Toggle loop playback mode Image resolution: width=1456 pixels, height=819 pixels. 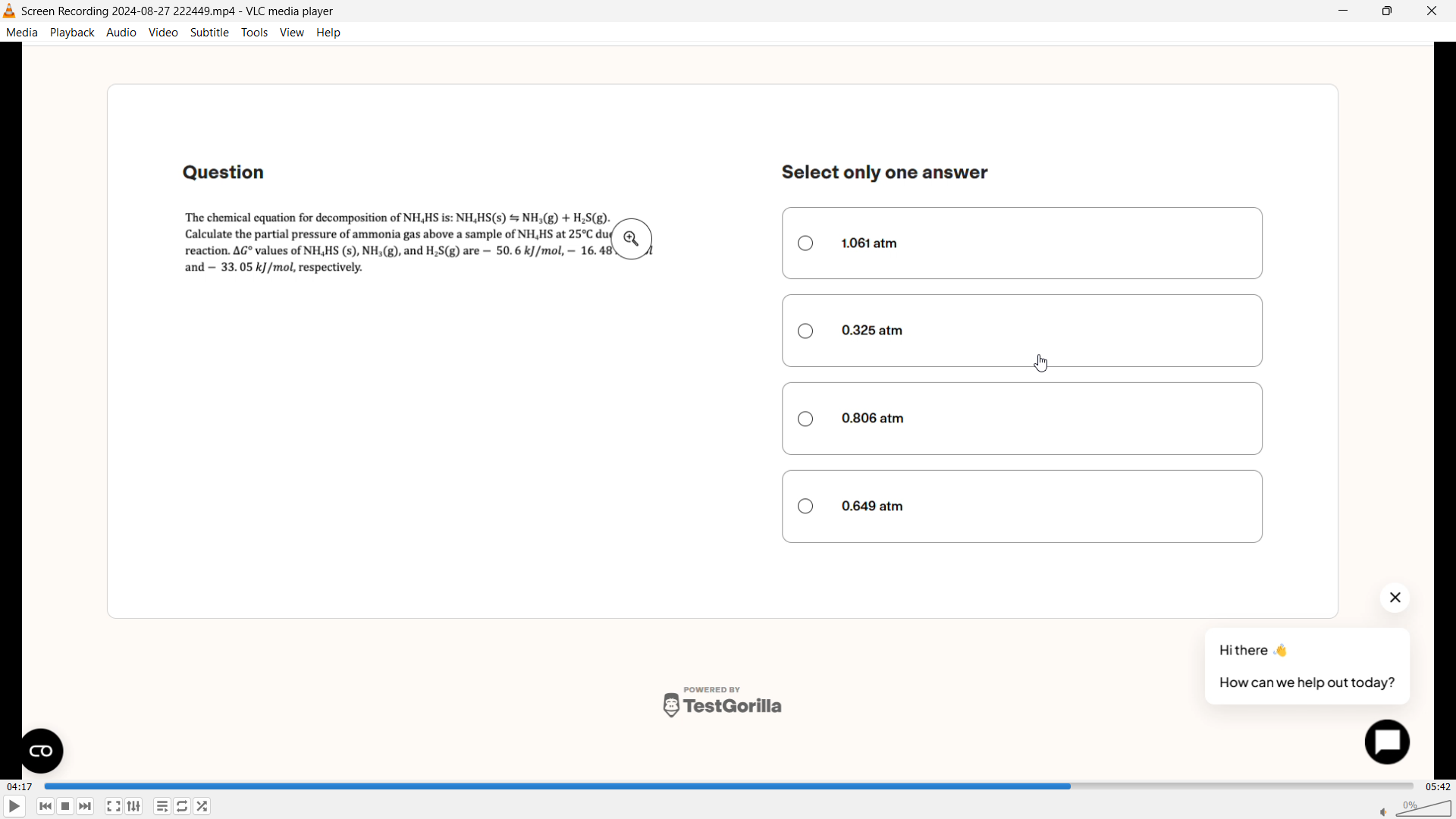183,807
